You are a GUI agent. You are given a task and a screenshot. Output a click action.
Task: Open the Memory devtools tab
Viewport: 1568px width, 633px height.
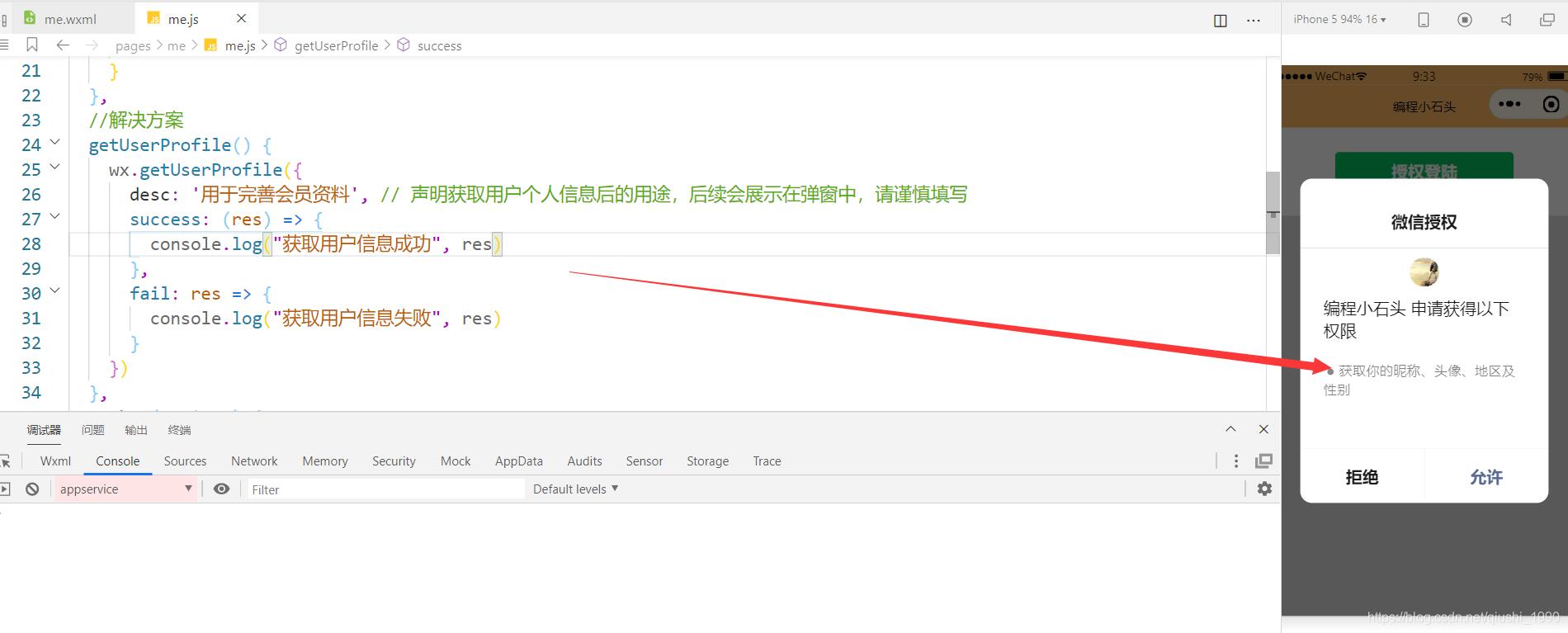325,461
